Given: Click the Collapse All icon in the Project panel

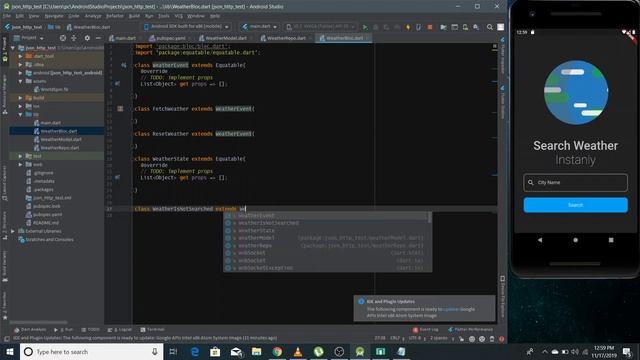Looking at the screenshot, I should click(x=74, y=38).
